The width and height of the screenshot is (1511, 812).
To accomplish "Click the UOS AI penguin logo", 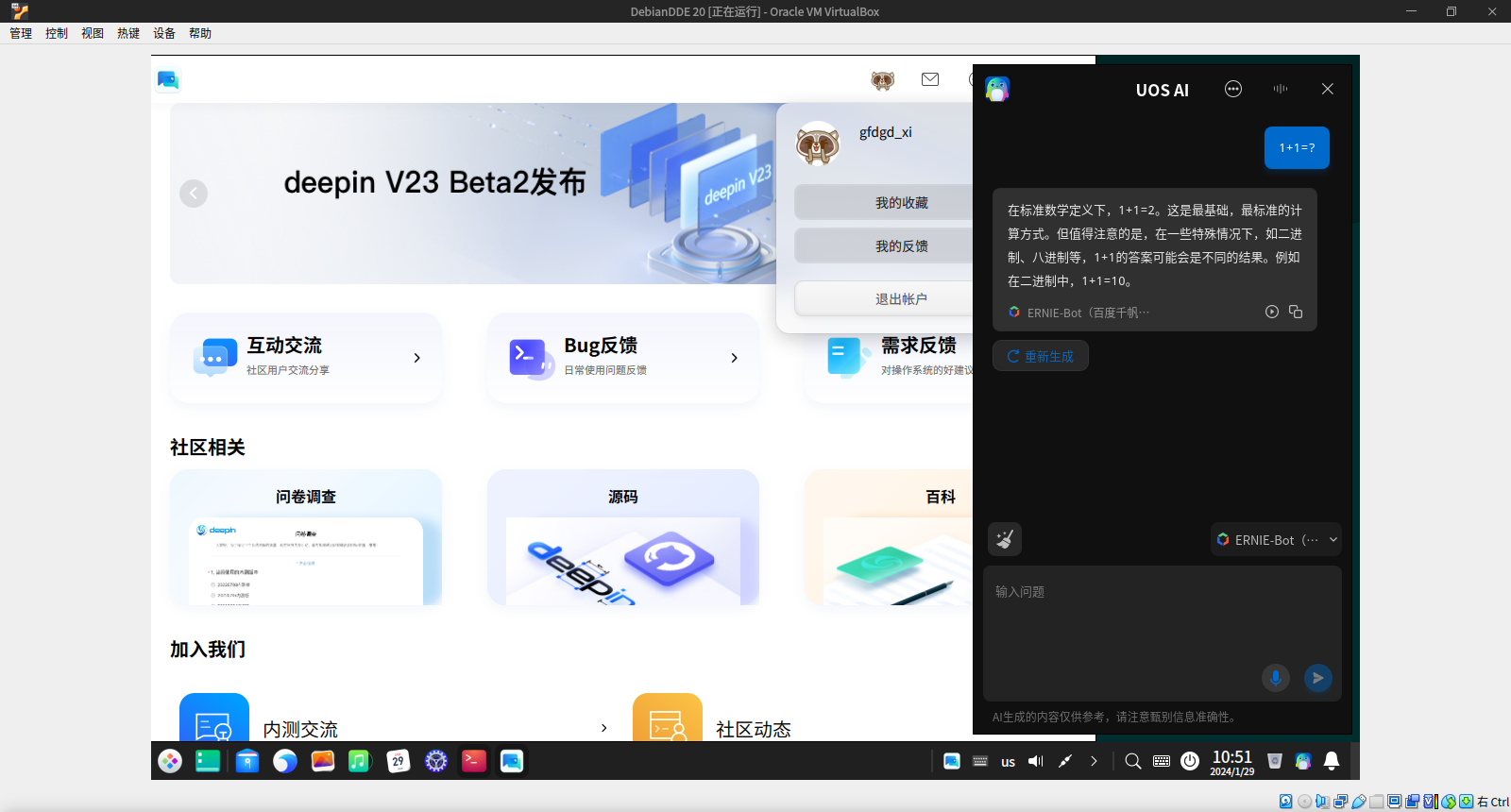I will point(997,89).
